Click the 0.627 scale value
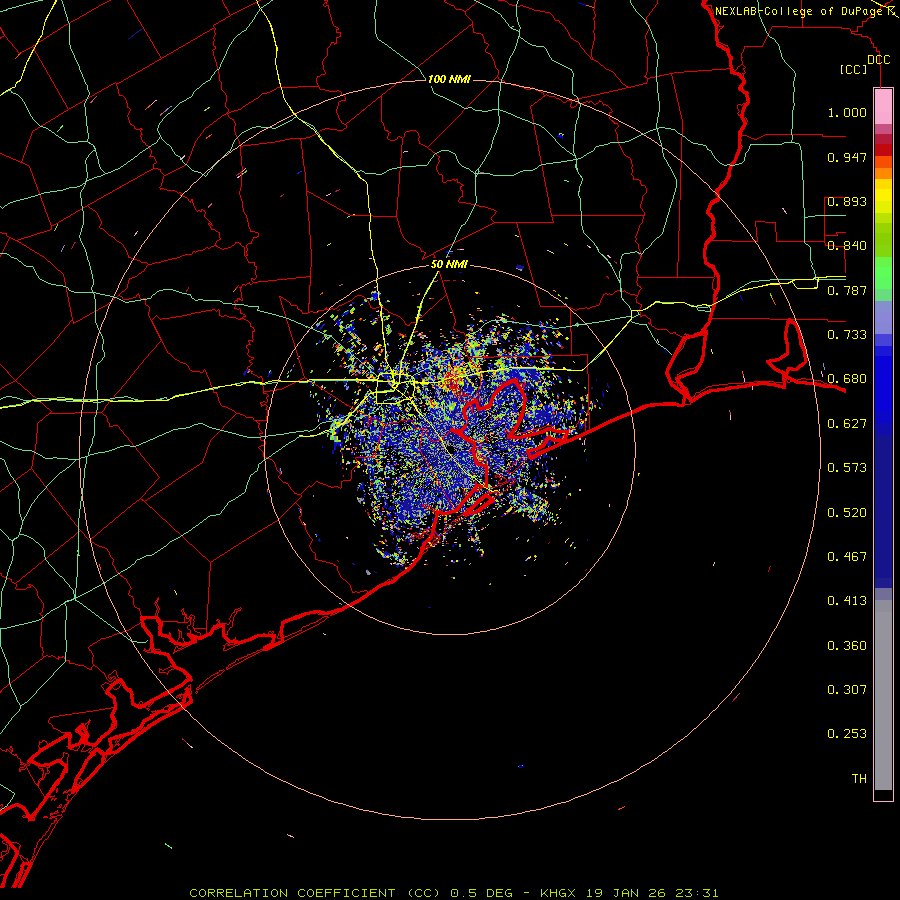The height and width of the screenshot is (900, 900). point(847,424)
